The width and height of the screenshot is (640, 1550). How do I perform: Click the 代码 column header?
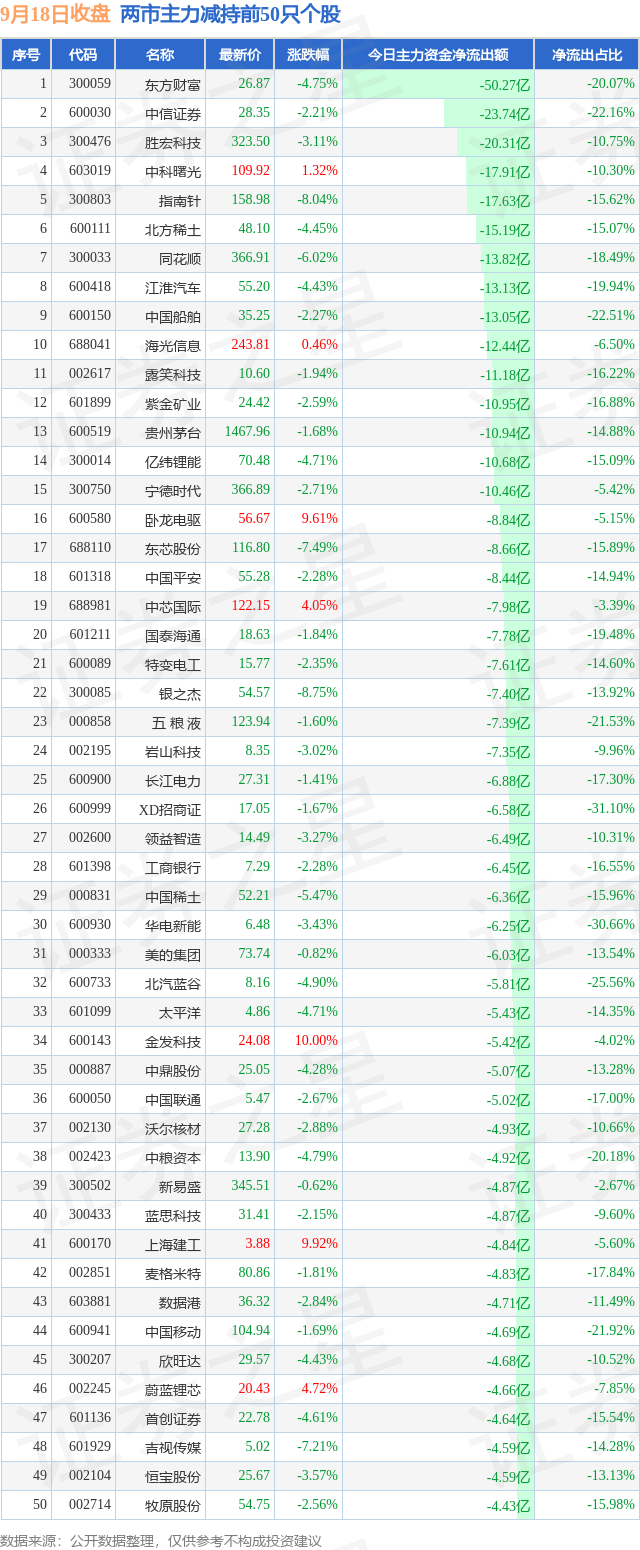click(x=82, y=55)
